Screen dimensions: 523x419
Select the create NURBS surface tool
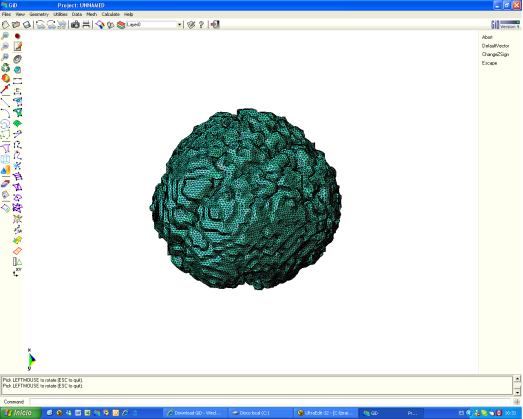point(5,147)
